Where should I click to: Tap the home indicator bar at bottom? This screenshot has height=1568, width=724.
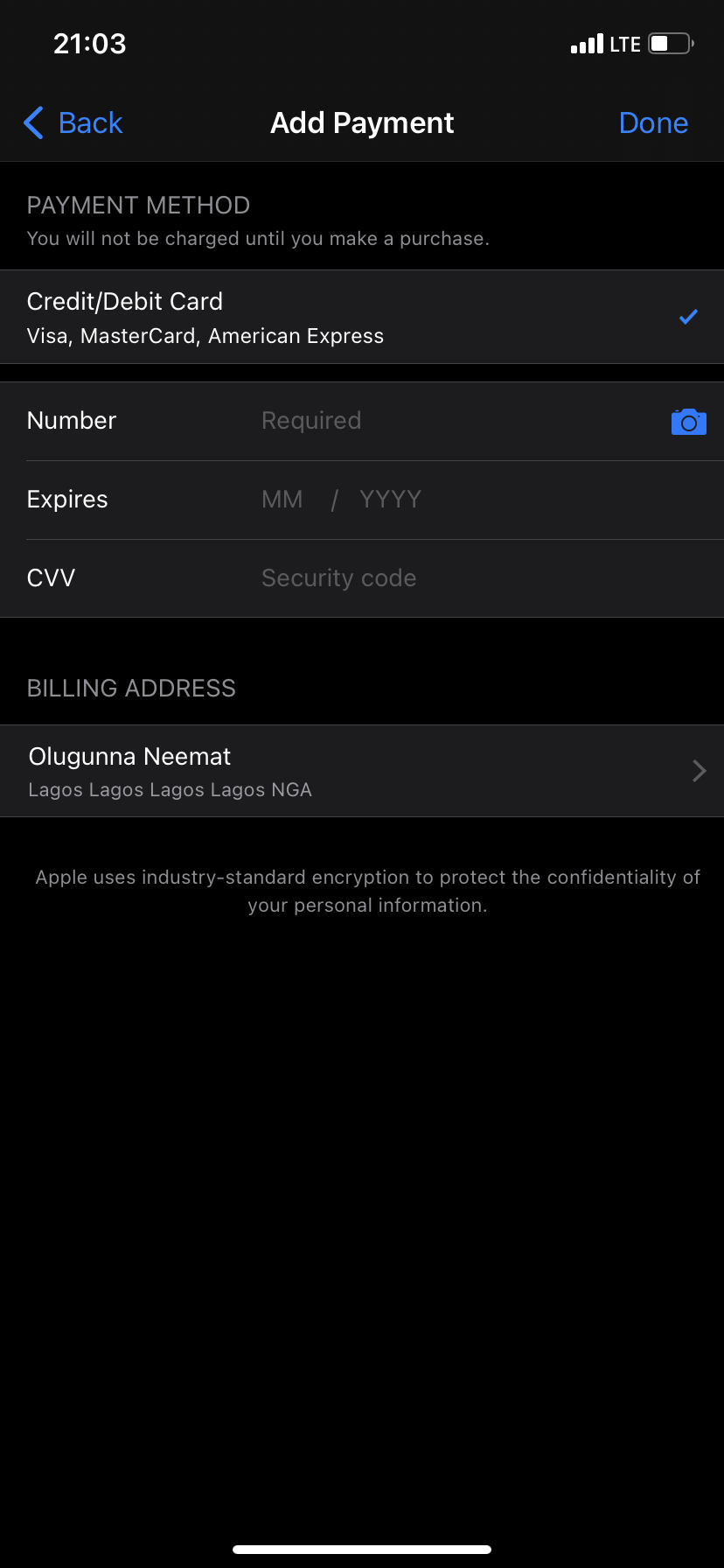[362, 1547]
